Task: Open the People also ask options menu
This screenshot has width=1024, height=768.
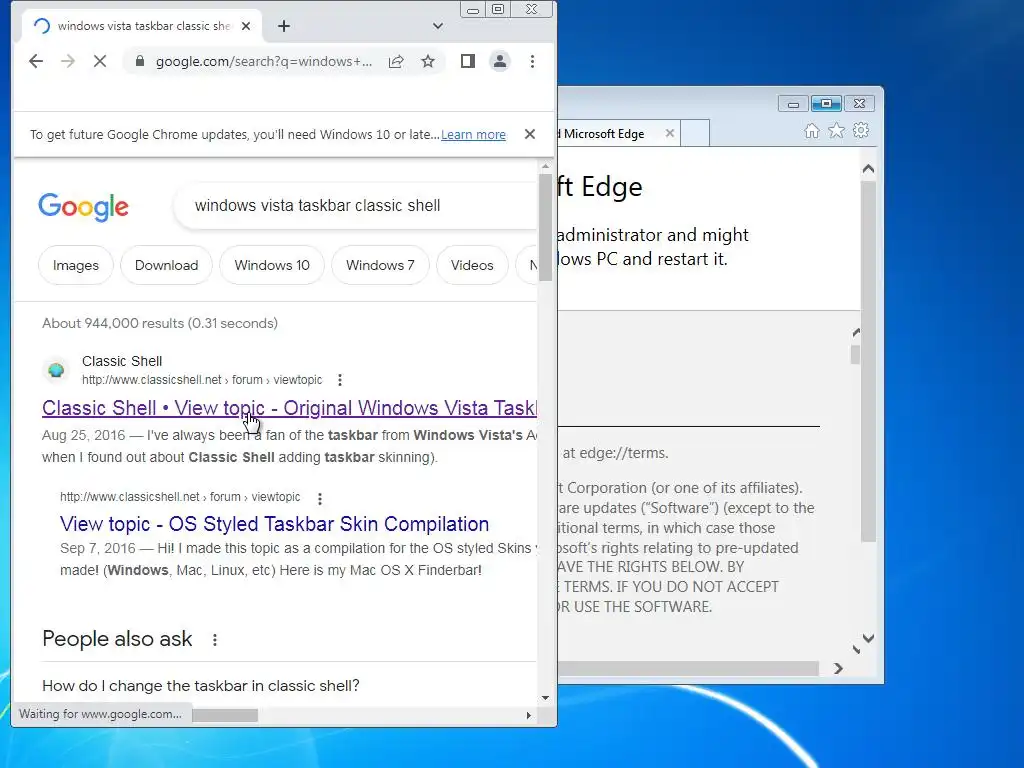Action: (x=215, y=639)
